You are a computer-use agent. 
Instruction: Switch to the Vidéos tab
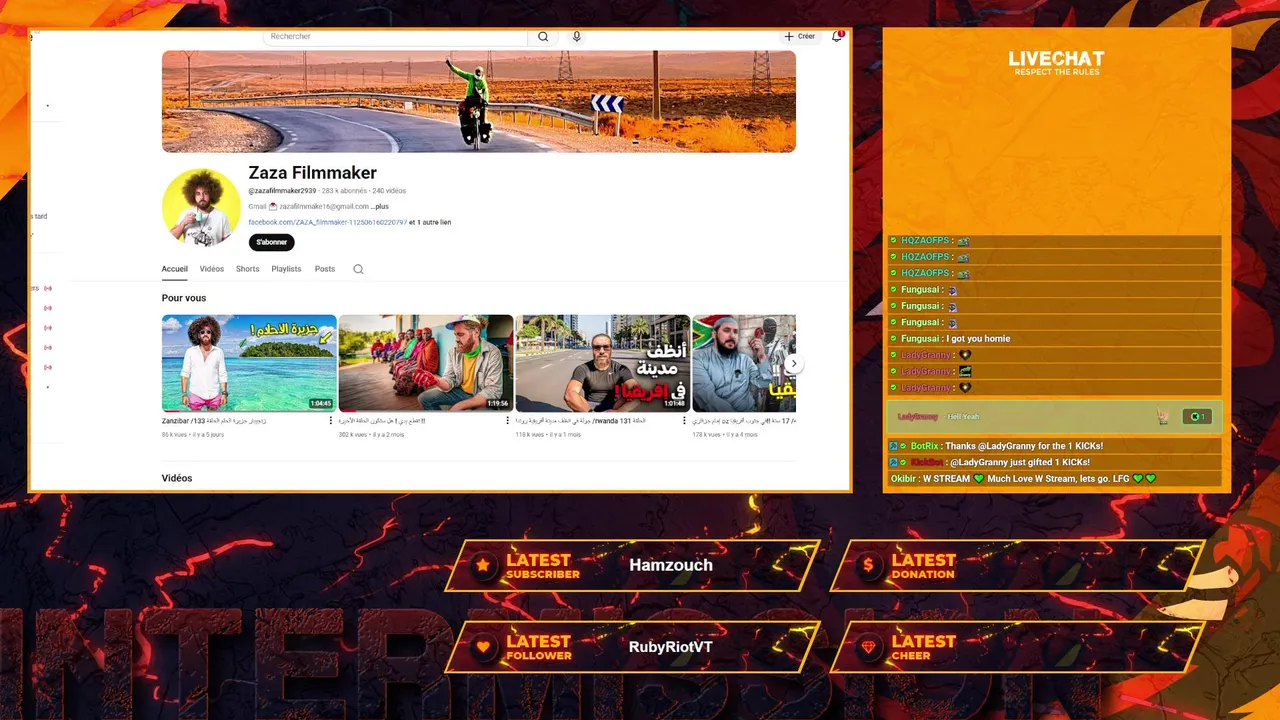(211, 269)
